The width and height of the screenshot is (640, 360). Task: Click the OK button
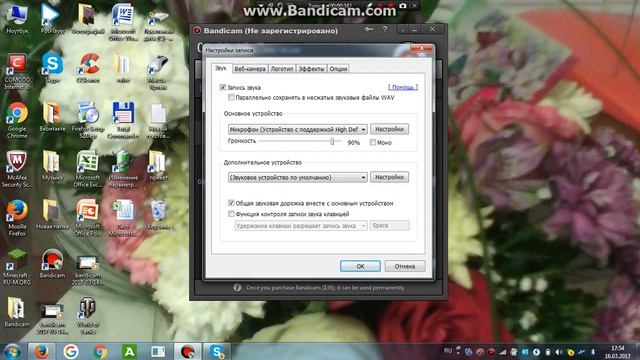pyautogui.click(x=360, y=266)
